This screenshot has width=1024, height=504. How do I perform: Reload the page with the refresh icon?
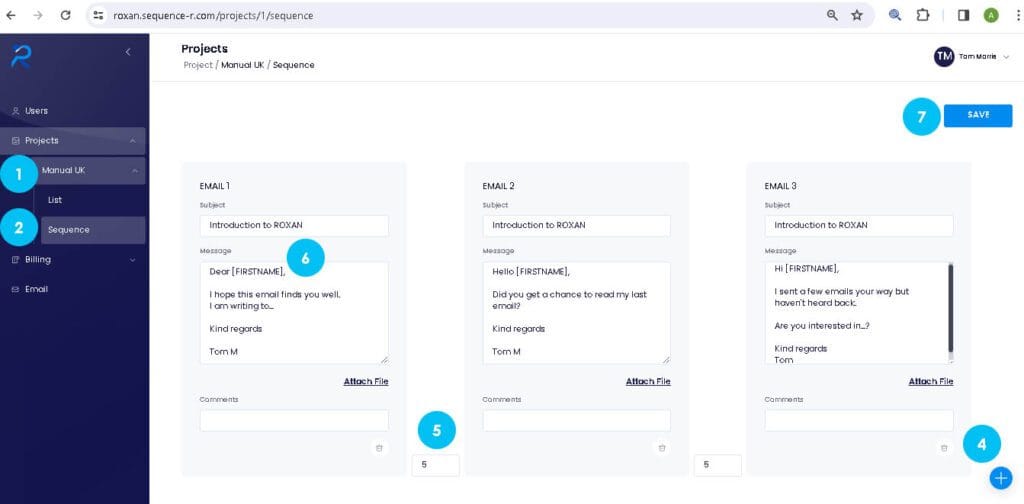click(65, 15)
